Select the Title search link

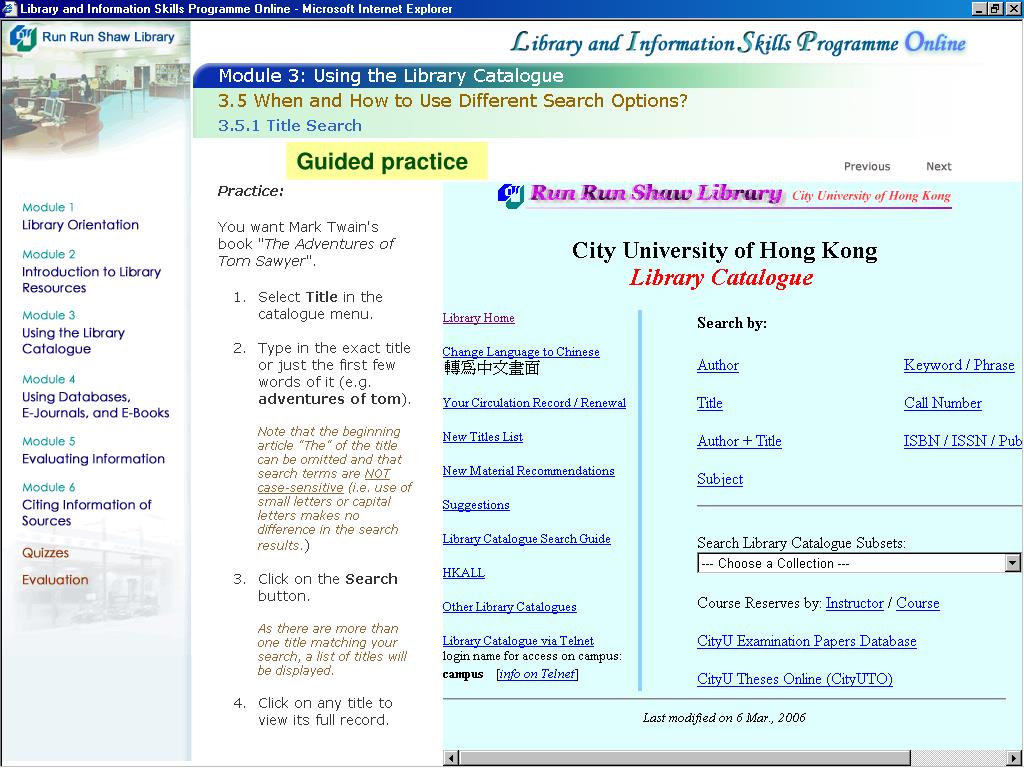(710, 403)
